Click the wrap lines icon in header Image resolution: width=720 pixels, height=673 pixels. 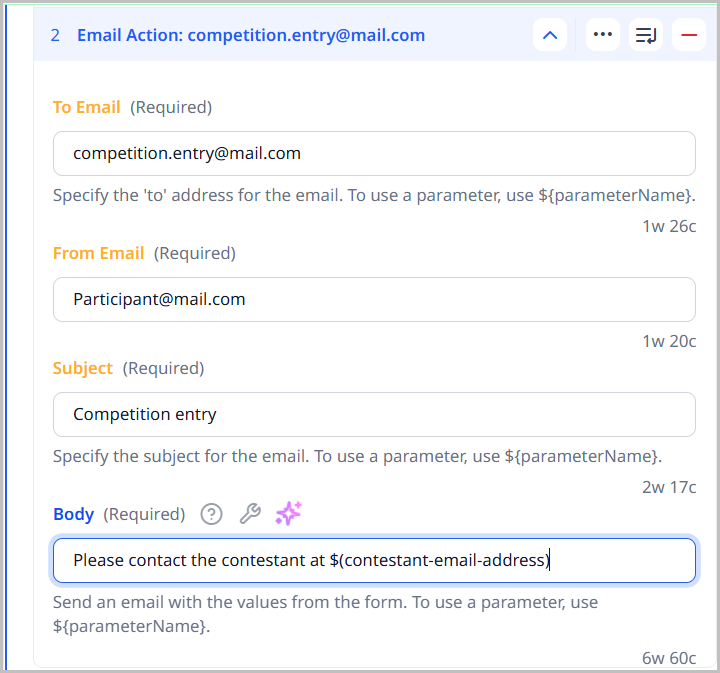[646, 35]
